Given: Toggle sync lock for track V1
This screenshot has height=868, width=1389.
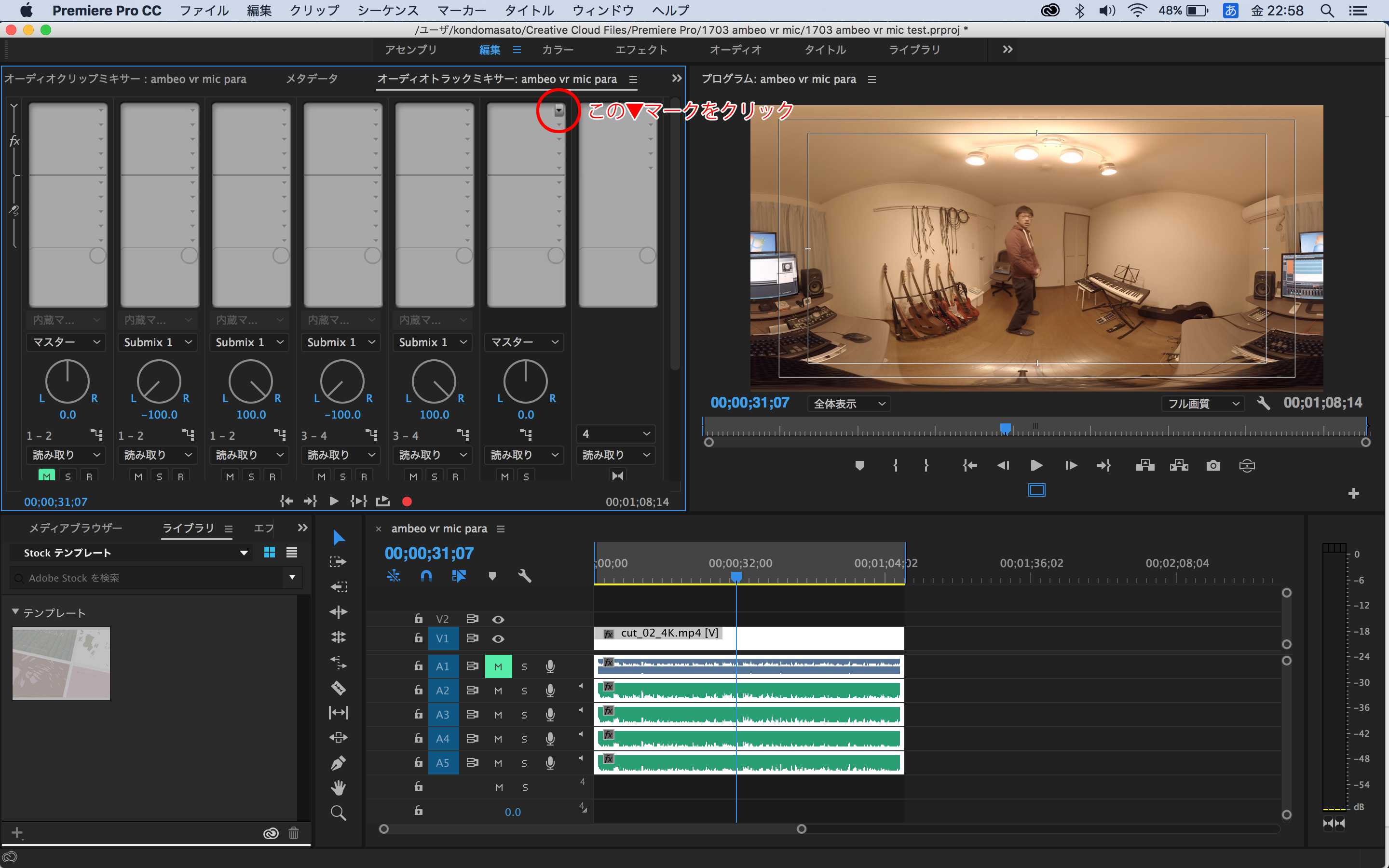Looking at the screenshot, I should tap(472, 638).
